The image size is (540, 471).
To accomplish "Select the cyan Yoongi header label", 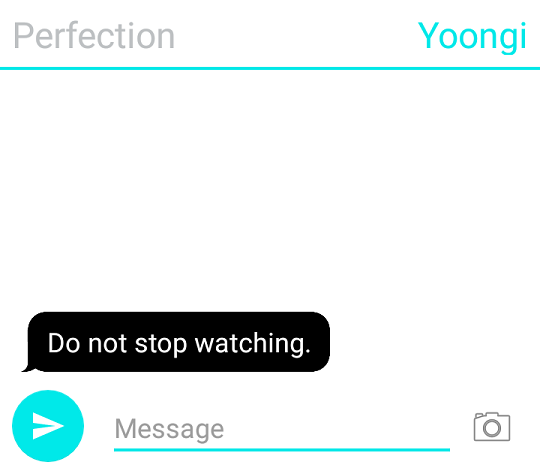I will click(x=472, y=36).
